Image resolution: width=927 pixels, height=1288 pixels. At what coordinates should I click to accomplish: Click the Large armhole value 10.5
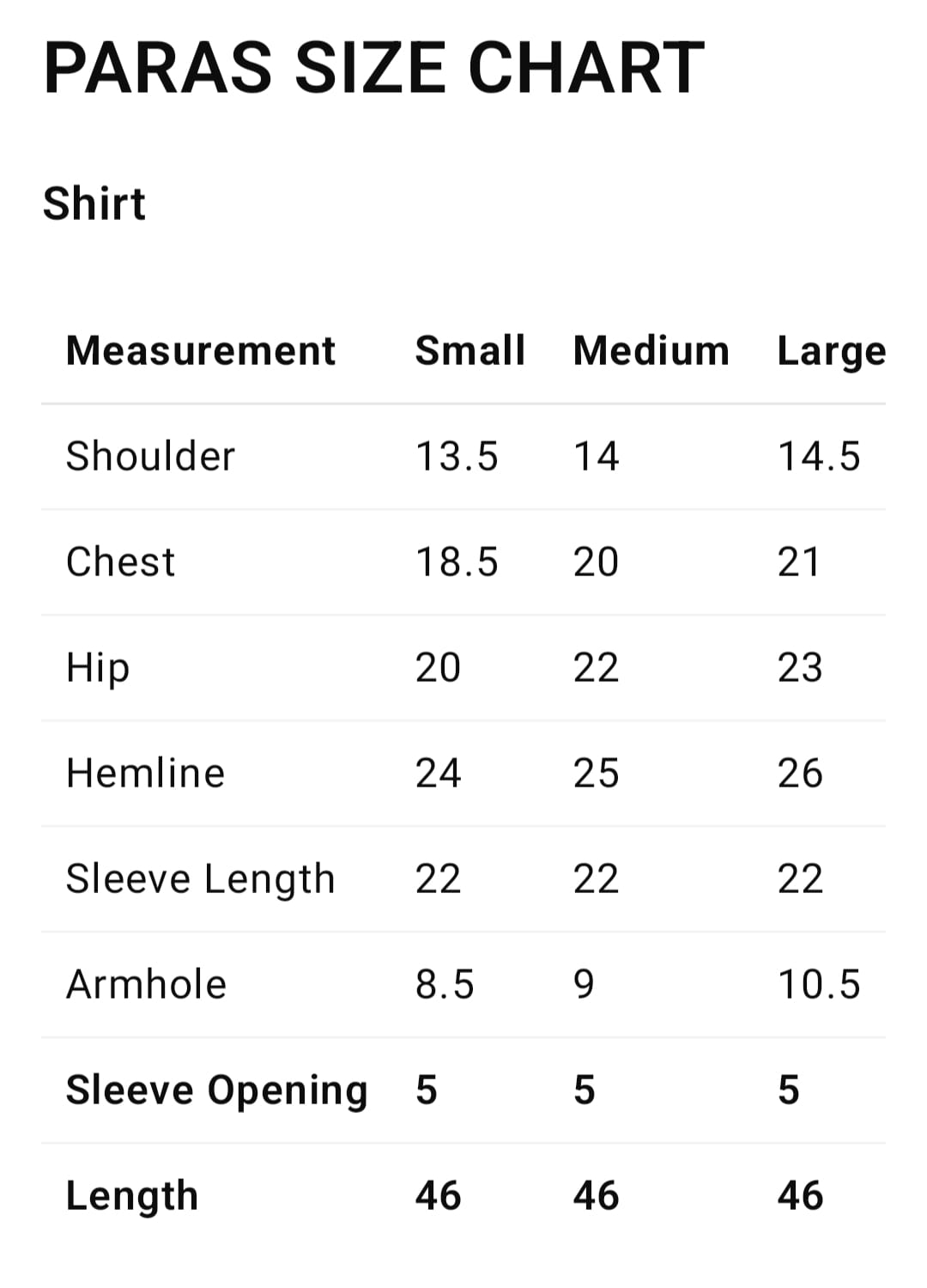click(x=818, y=984)
